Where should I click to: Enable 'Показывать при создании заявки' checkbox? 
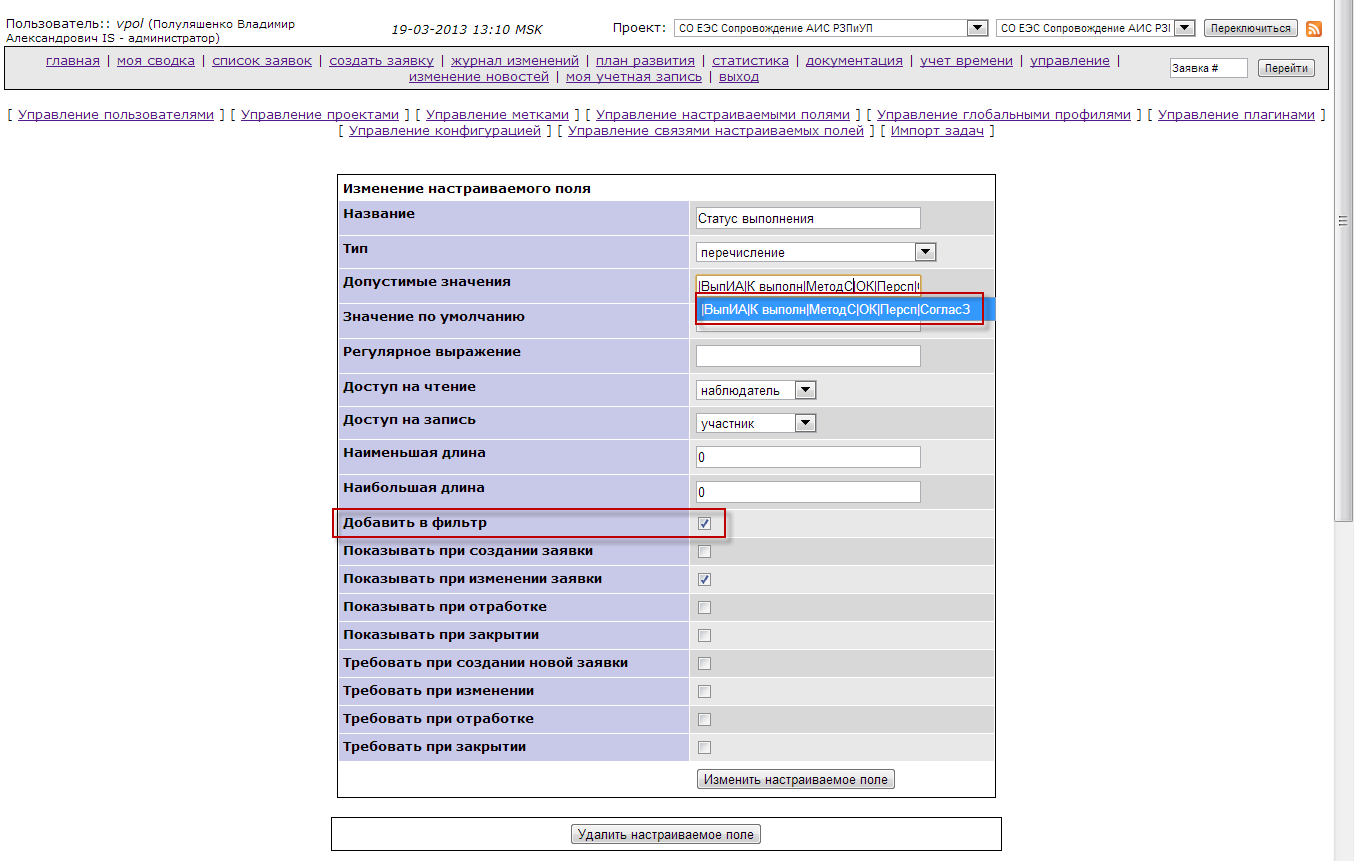coord(704,551)
